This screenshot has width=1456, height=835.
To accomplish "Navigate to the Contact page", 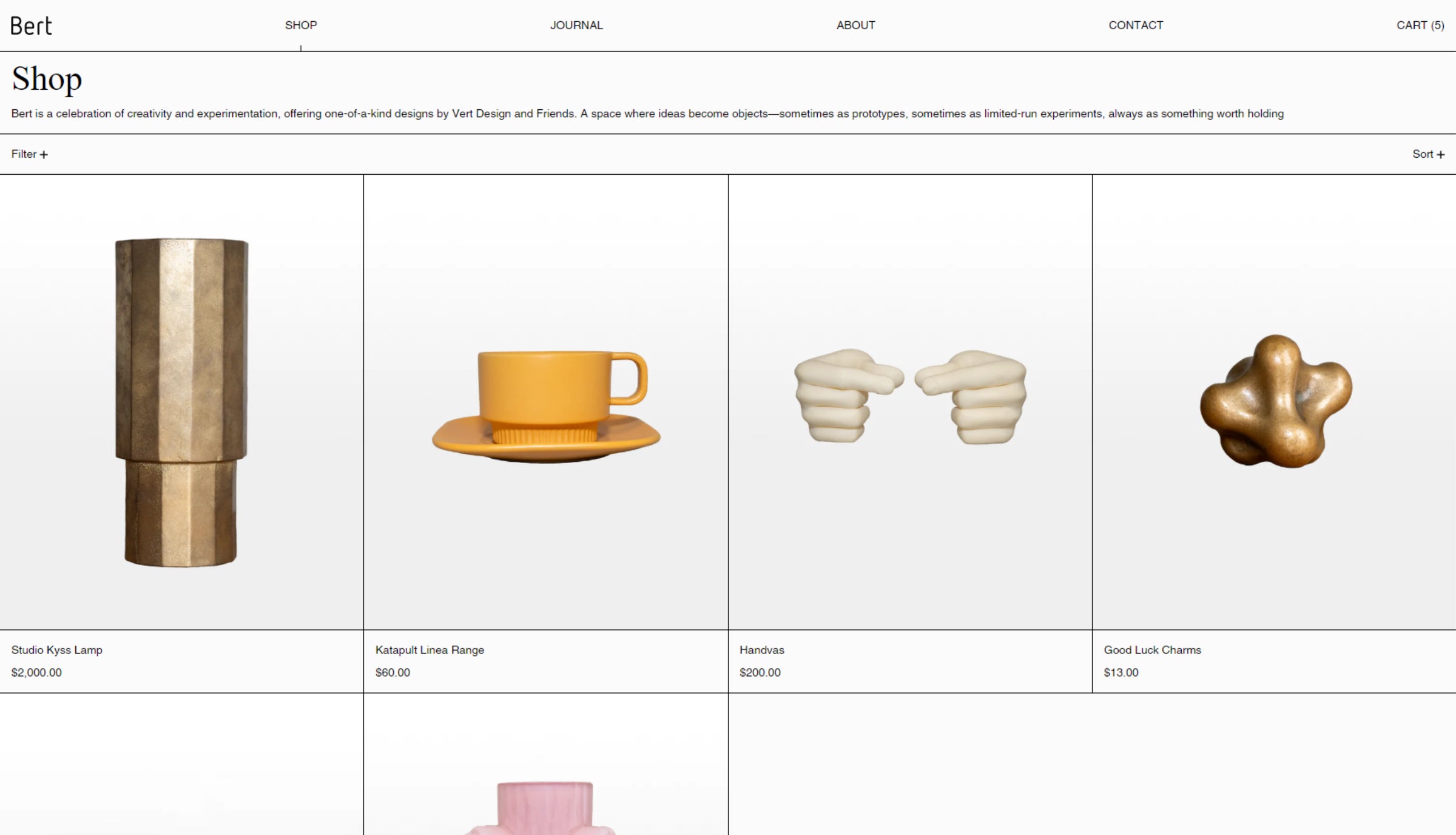I will [1136, 25].
